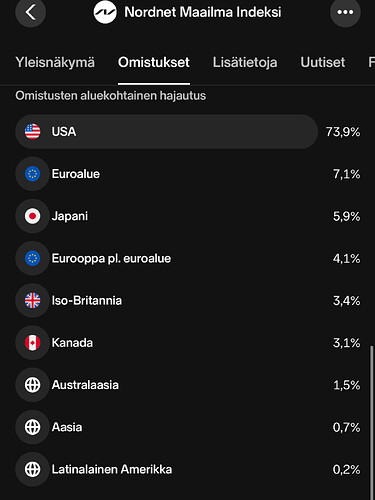Click the UK flag beside Iso-Britannia
Screen dimensions: 375x500
[33, 301]
